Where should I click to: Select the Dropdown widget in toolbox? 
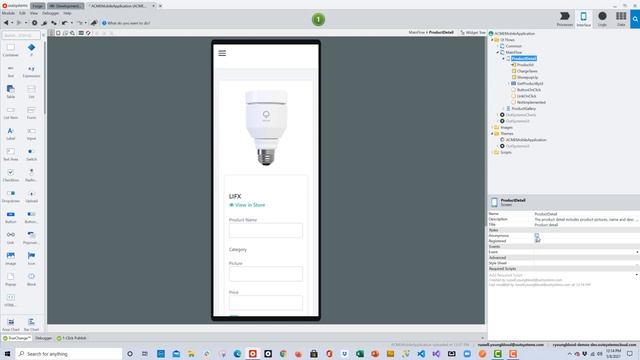tap(11, 196)
